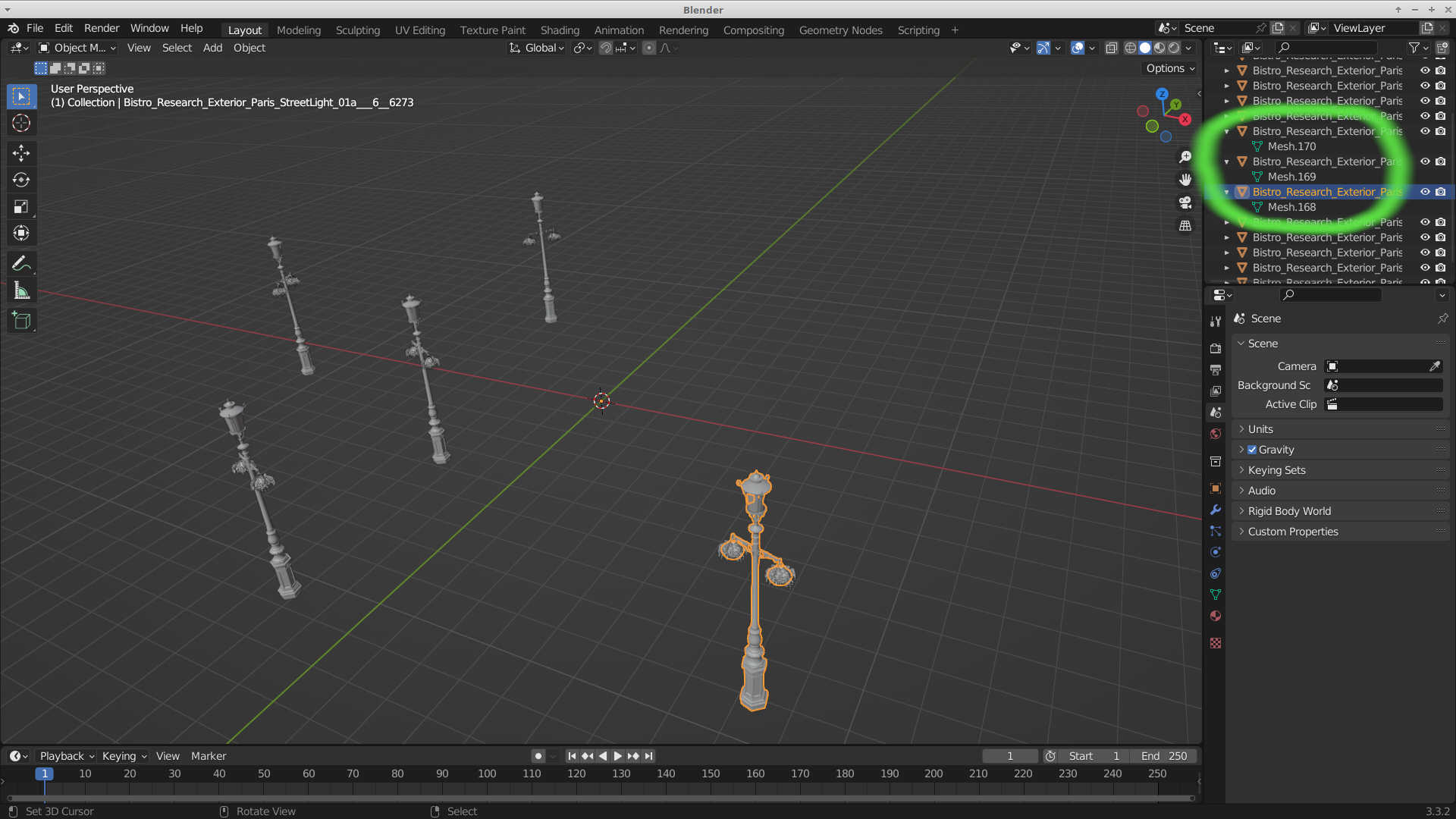Disable camera render visibility for Mesh.169's object
The image size is (1456, 819).
pyautogui.click(x=1440, y=162)
